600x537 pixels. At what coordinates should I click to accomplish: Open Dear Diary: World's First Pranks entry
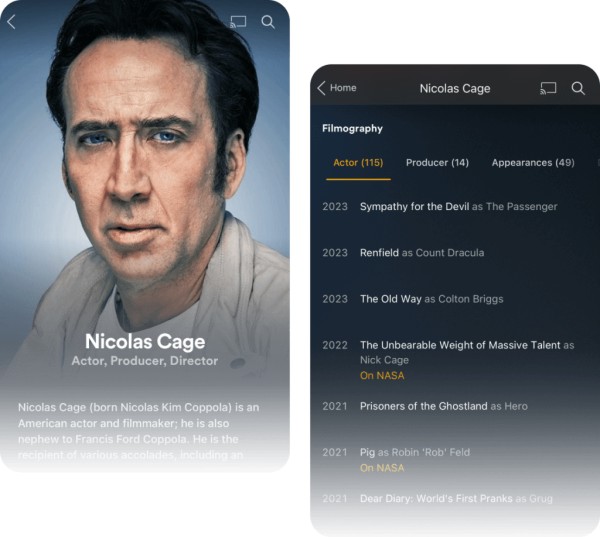pos(437,498)
